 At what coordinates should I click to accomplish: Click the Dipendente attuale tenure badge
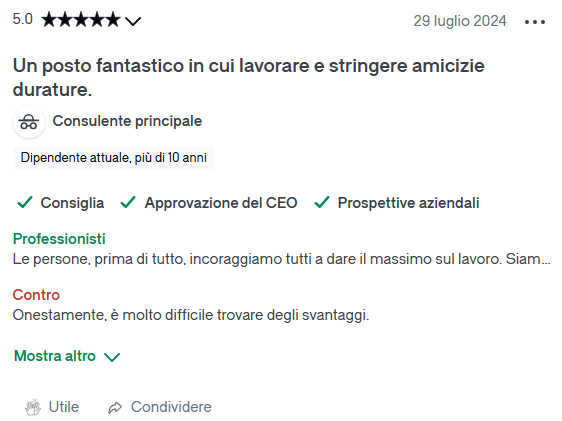click(114, 158)
